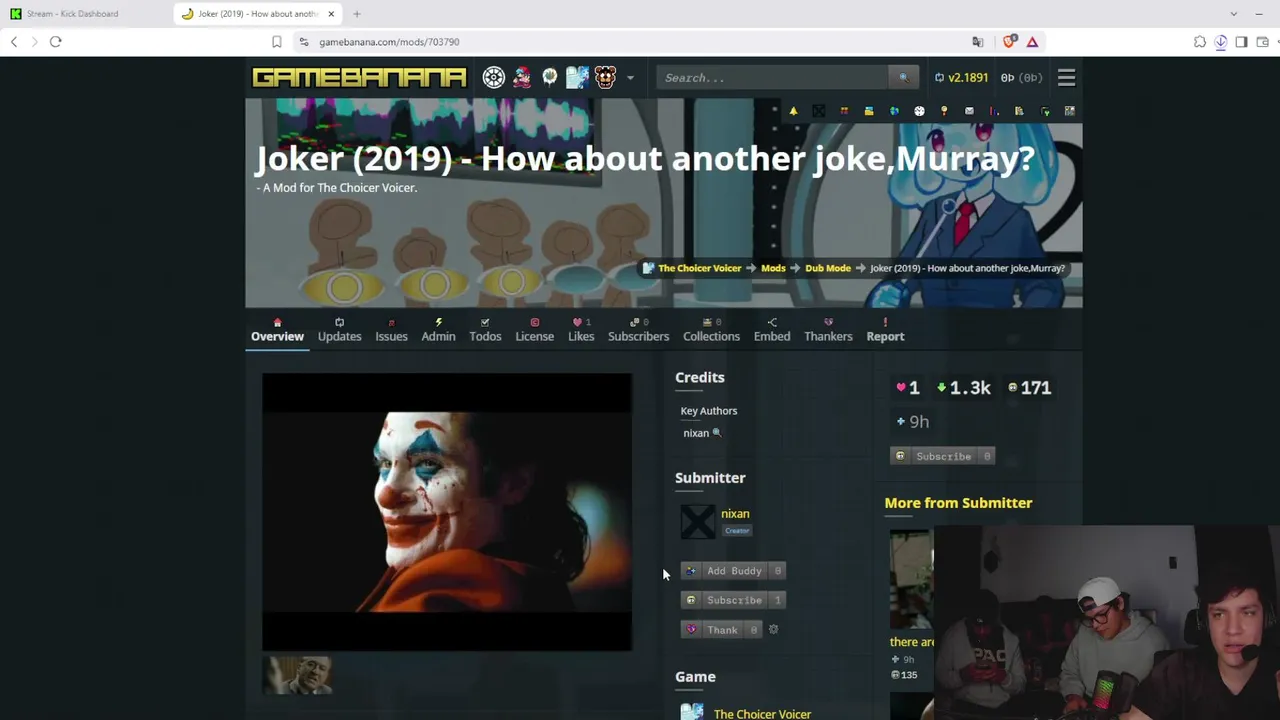Open the steering wheel game shortcut icon
1280x720 pixels.
pos(494,77)
